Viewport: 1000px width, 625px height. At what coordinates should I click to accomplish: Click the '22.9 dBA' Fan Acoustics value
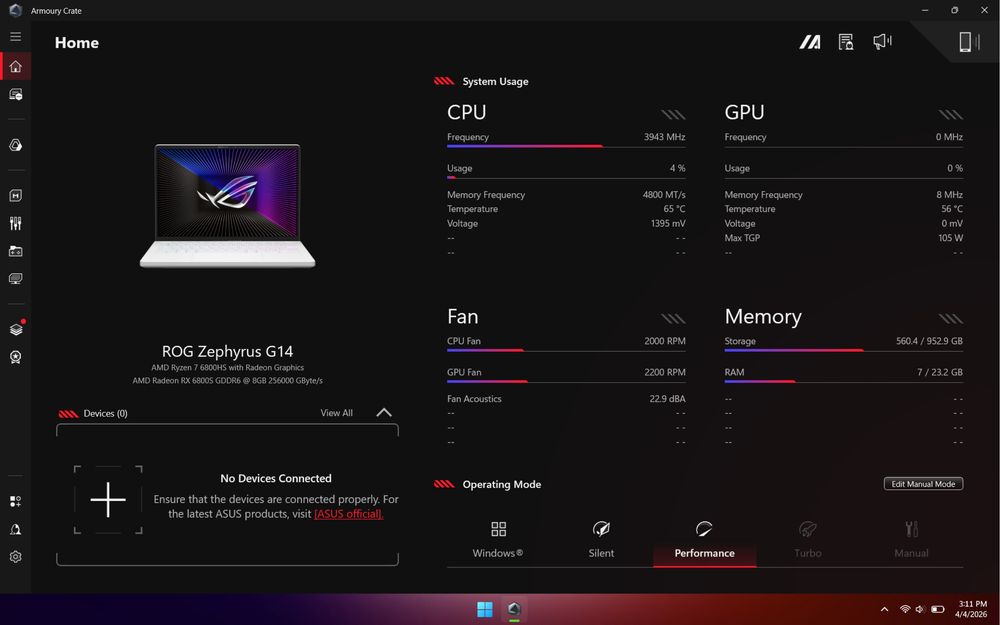click(667, 399)
